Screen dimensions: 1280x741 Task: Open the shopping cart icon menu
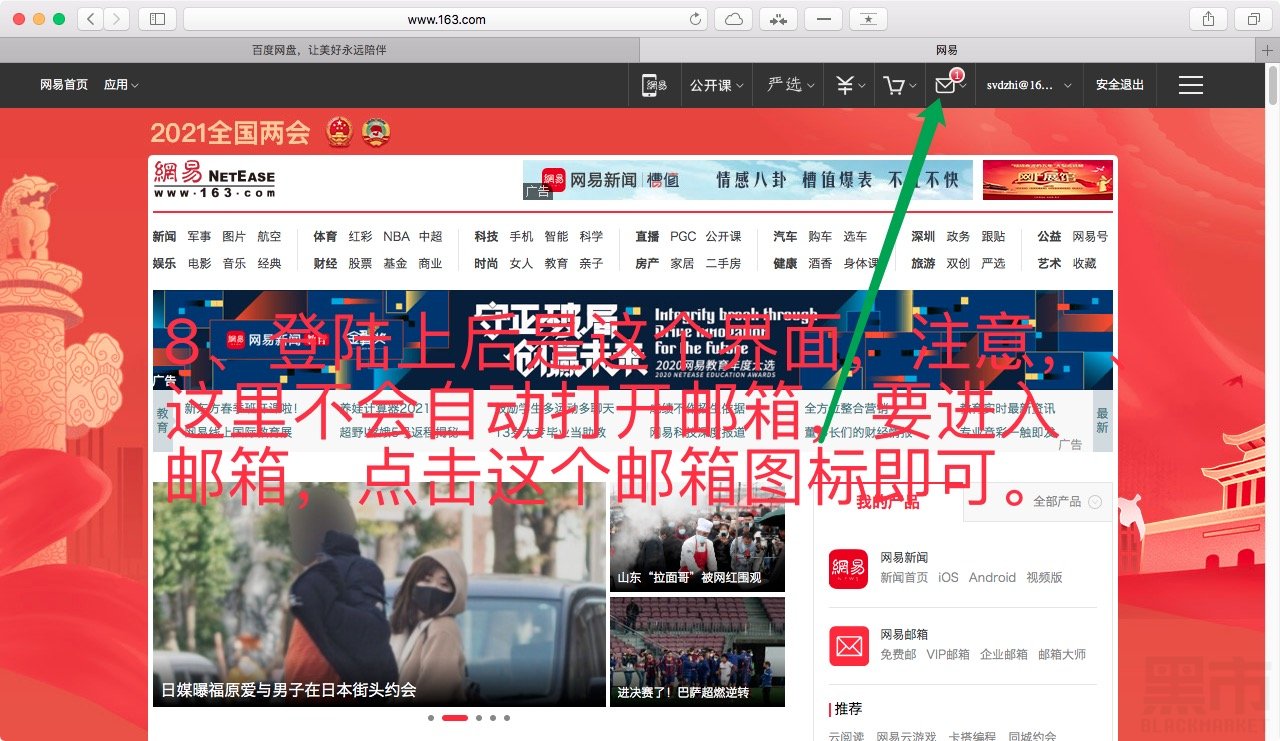tap(894, 86)
